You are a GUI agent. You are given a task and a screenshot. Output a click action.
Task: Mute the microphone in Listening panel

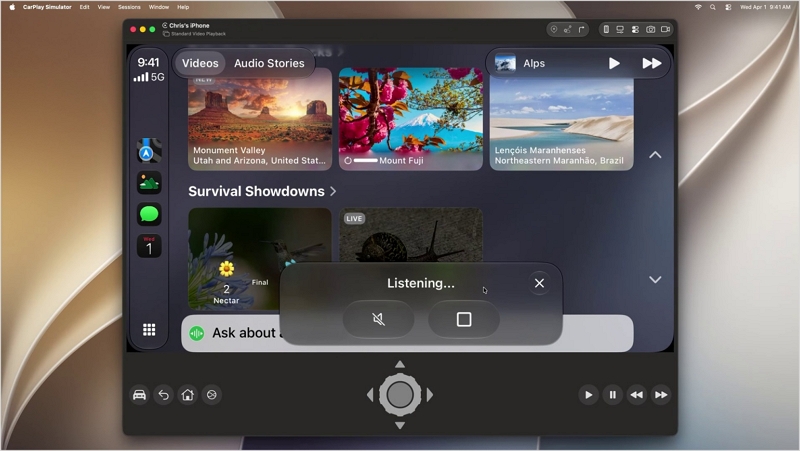[379, 319]
